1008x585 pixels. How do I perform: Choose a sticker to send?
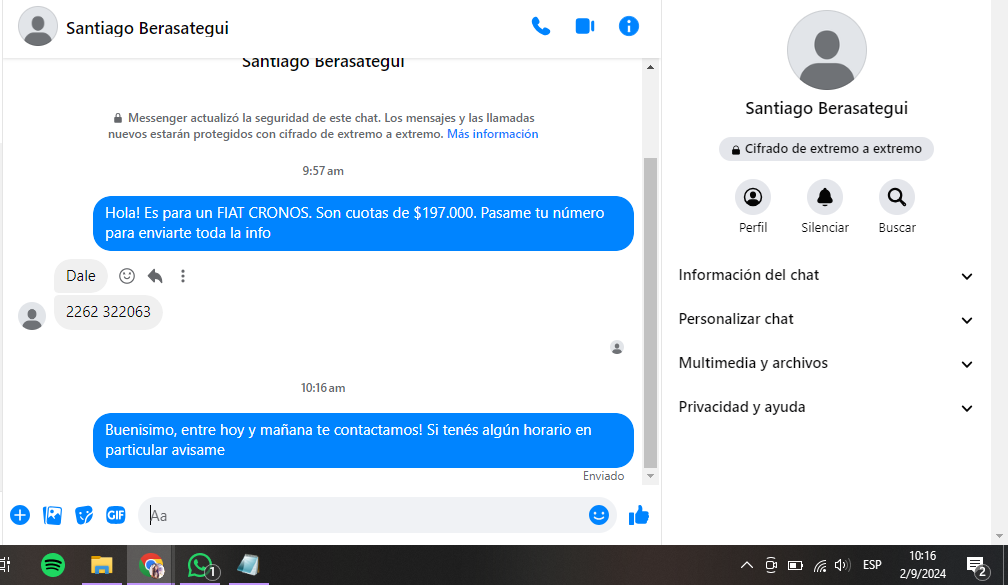pos(84,515)
